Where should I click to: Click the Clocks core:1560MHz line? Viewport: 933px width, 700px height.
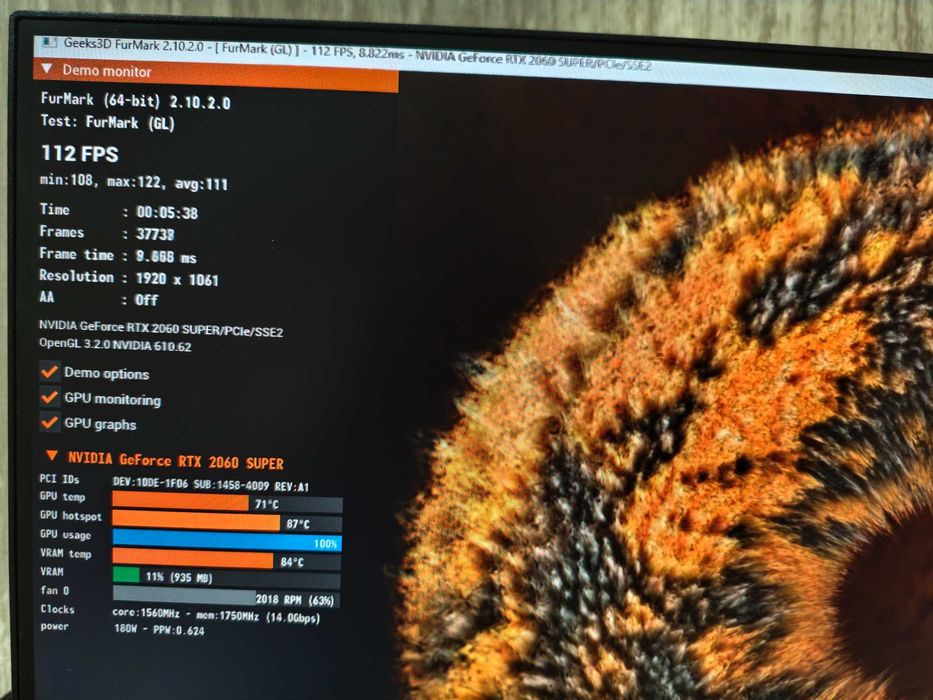[x=180, y=613]
